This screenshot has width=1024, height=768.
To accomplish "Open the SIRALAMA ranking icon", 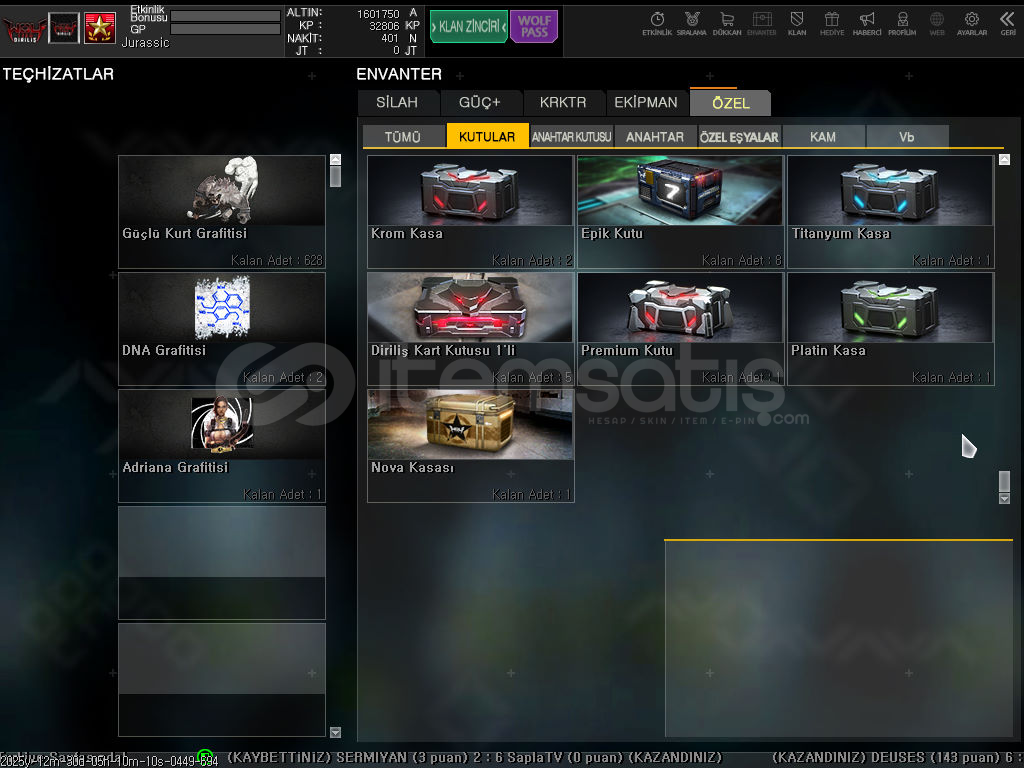I will (692, 24).
